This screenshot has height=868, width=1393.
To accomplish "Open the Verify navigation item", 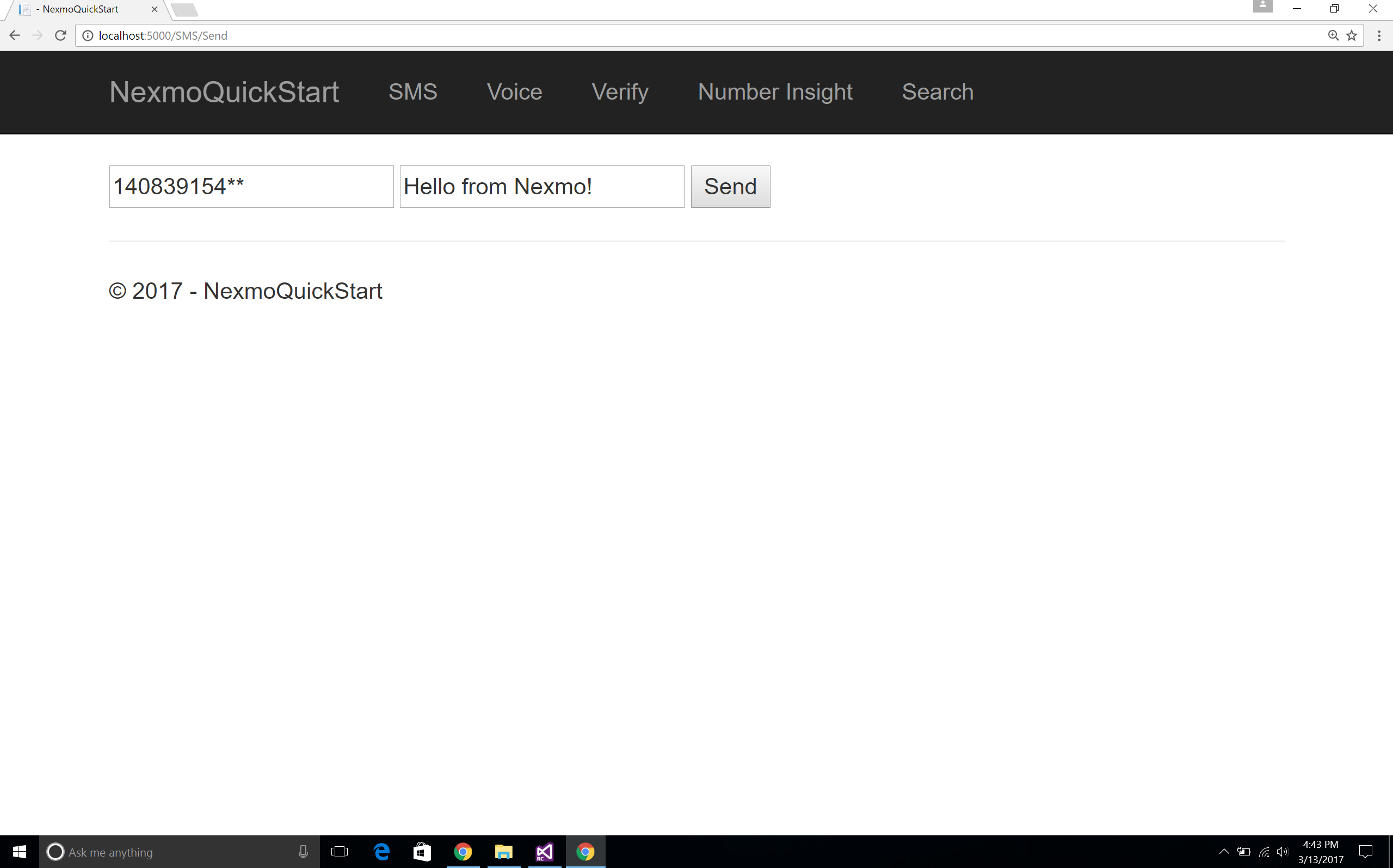I will click(620, 92).
